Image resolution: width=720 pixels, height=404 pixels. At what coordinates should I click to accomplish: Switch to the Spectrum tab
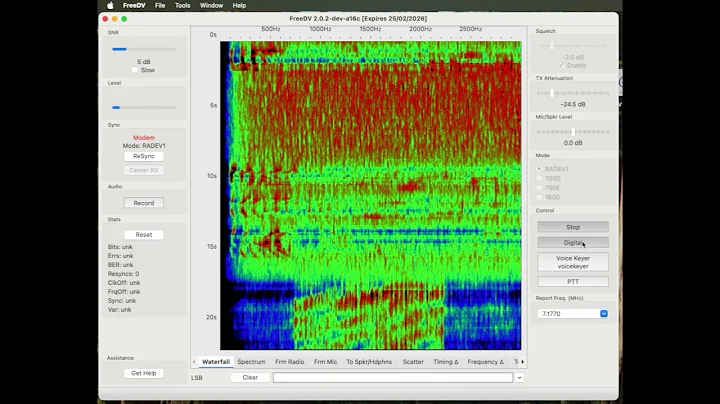click(x=251, y=362)
